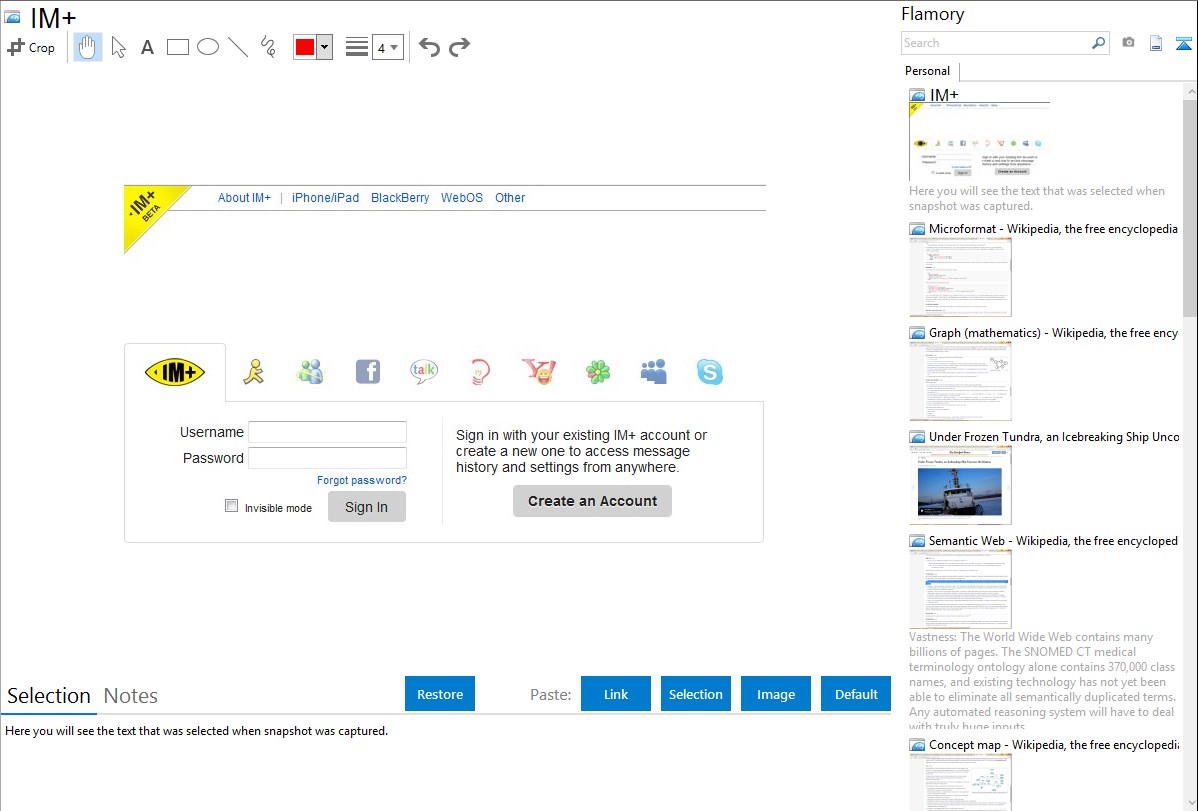Activate the hand pan tool
The height and width of the screenshot is (811, 1198).
[x=88, y=47]
